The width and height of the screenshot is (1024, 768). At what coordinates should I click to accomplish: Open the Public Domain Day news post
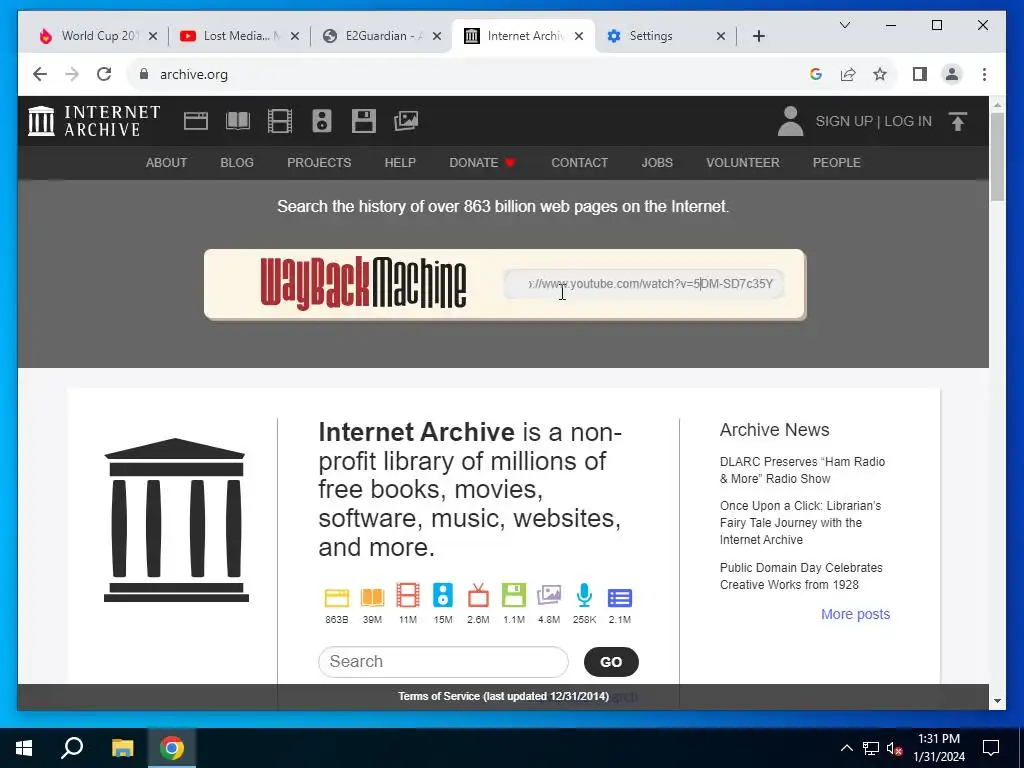(801, 577)
